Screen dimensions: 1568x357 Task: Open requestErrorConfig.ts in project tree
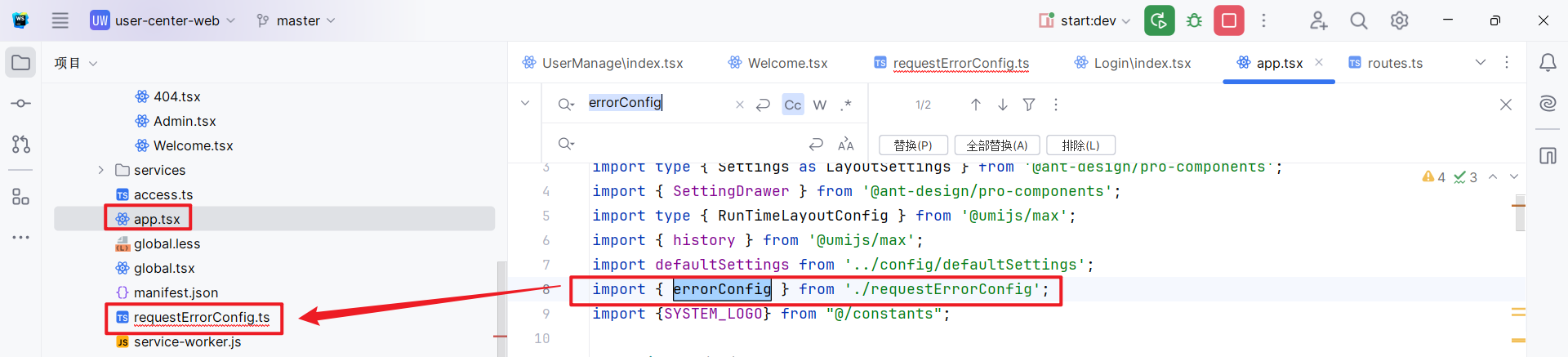pos(201,317)
